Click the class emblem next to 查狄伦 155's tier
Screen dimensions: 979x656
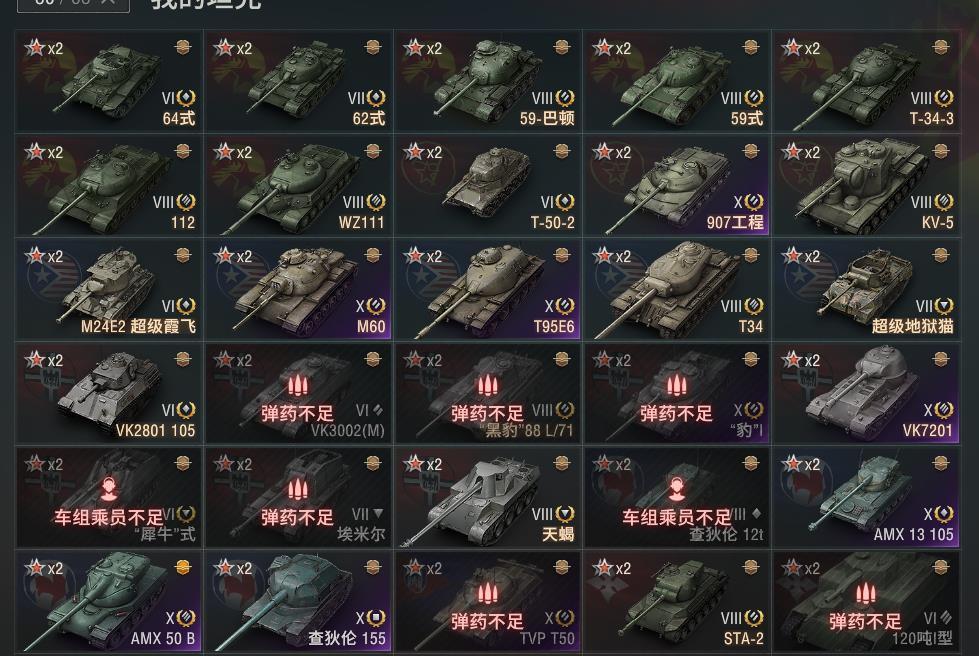click(375, 618)
